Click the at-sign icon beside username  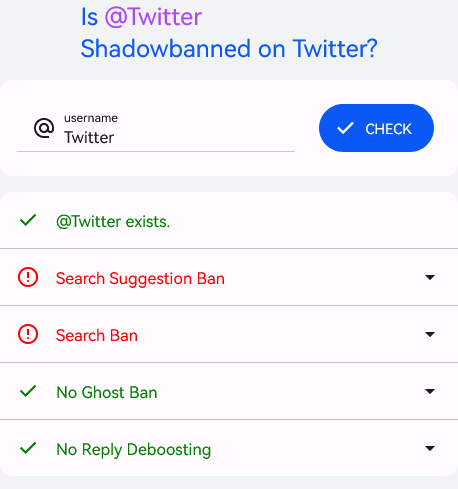(44, 128)
